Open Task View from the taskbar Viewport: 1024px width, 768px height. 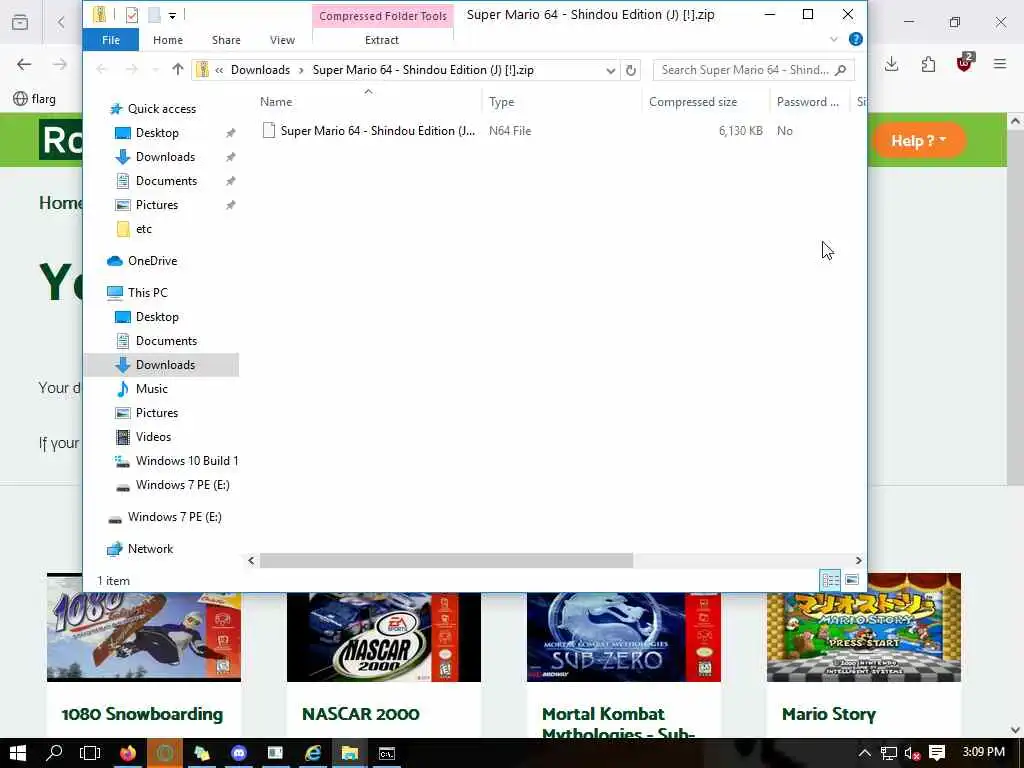[x=90, y=754]
